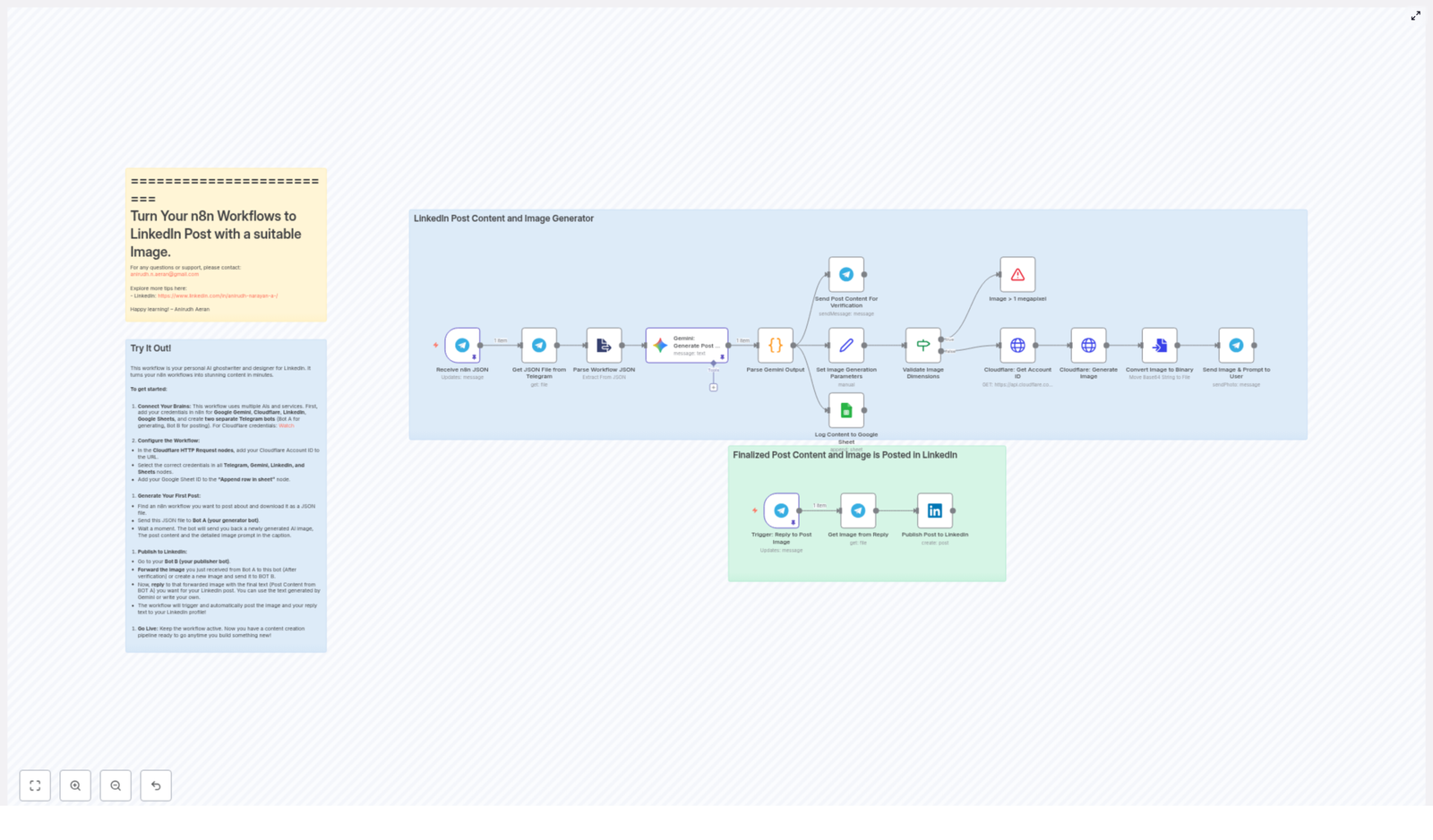Click the Cloudflare: Generate Image node
The image size is (1433, 840).
1088,345
